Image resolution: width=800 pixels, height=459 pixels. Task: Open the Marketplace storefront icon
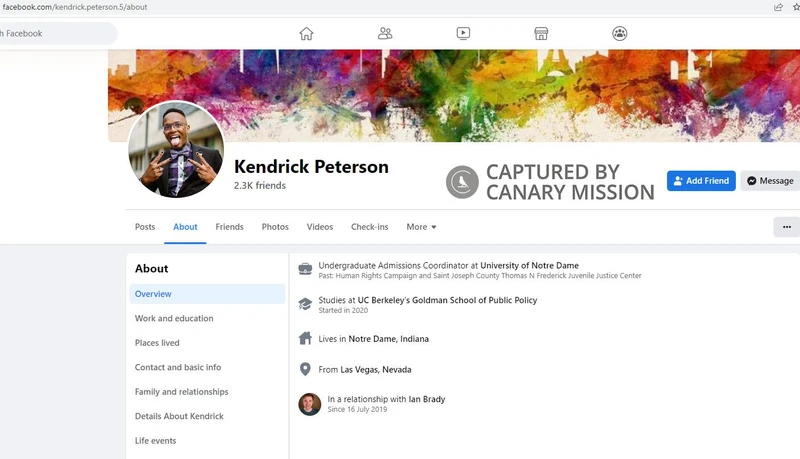[x=541, y=34]
